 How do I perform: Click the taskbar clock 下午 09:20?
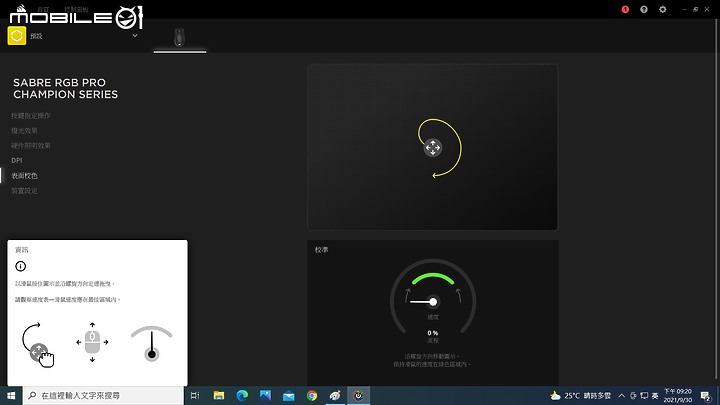click(x=678, y=395)
